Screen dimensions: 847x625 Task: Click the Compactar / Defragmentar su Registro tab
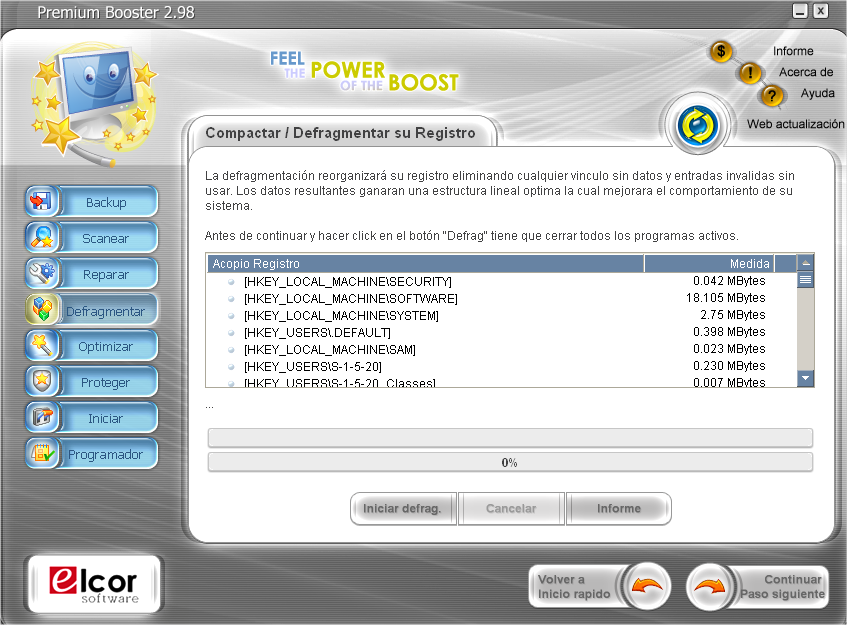click(341, 132)
